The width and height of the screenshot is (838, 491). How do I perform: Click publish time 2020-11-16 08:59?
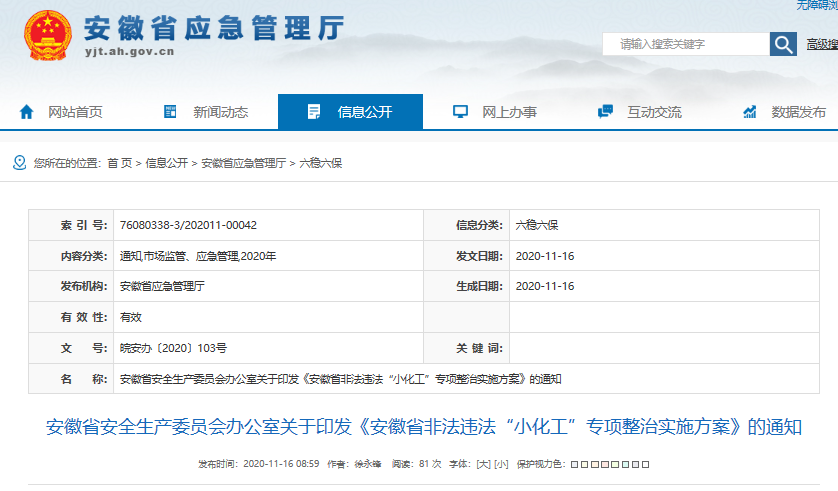pos(281,464)
